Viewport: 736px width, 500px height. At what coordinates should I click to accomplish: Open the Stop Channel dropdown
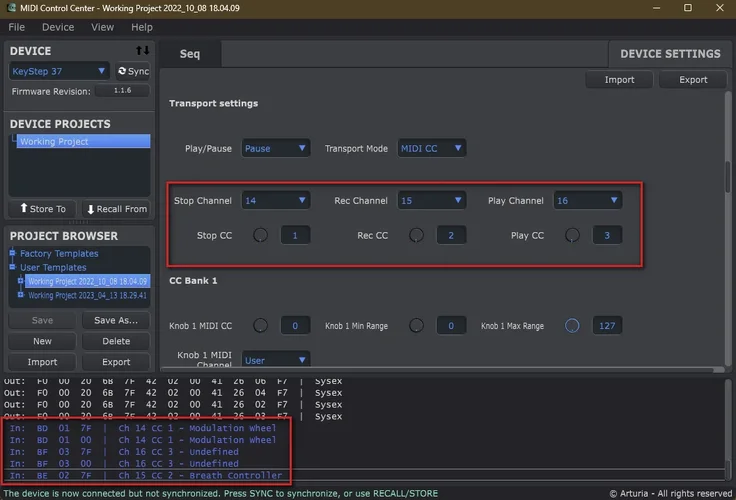point(276,201)
